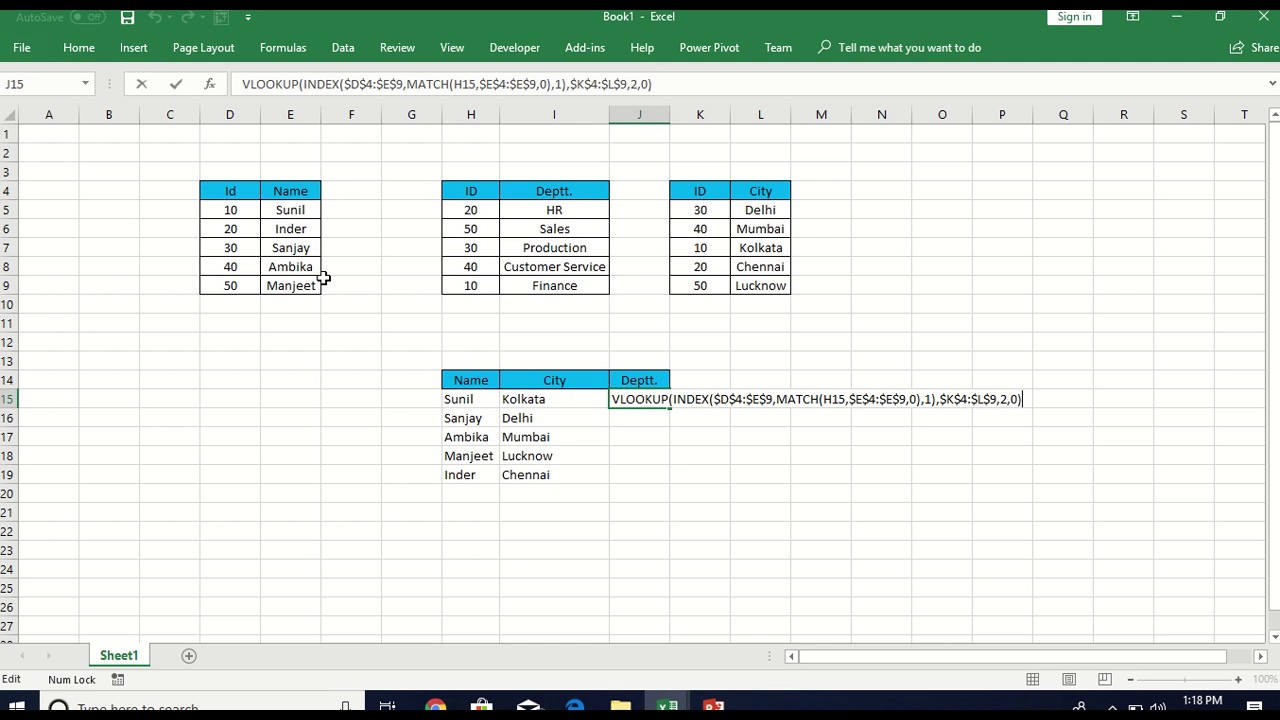
Task: Open the View tab
Action: 452,47
